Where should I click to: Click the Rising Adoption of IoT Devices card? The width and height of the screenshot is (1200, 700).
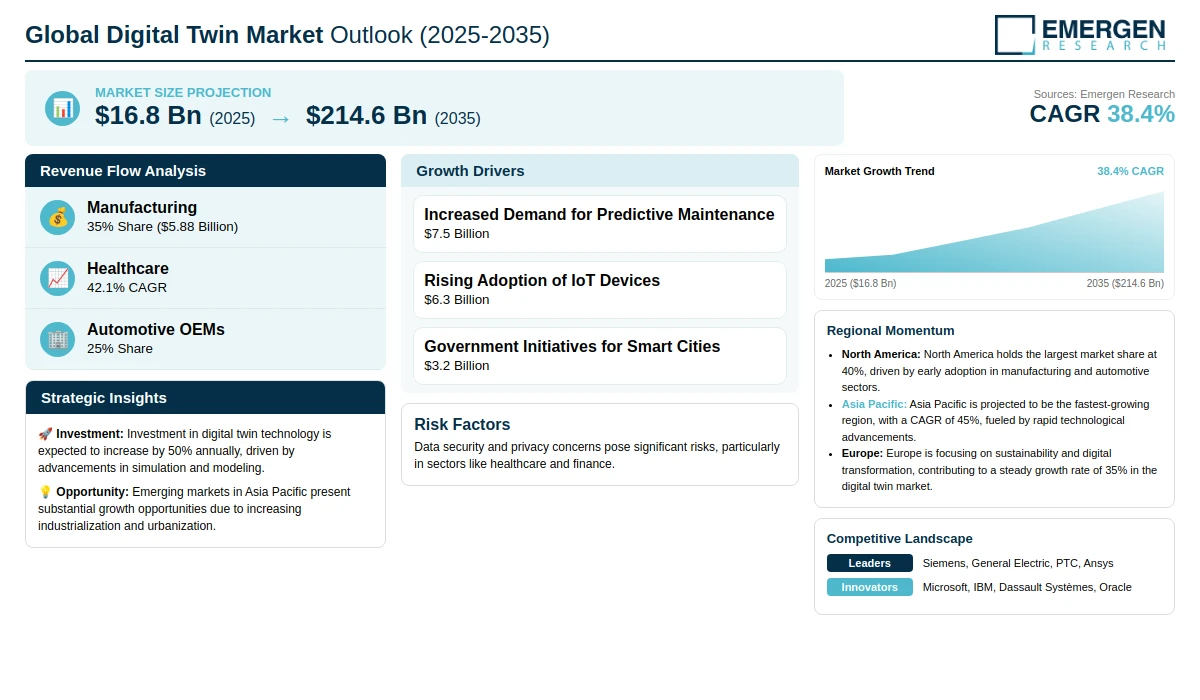600,290
